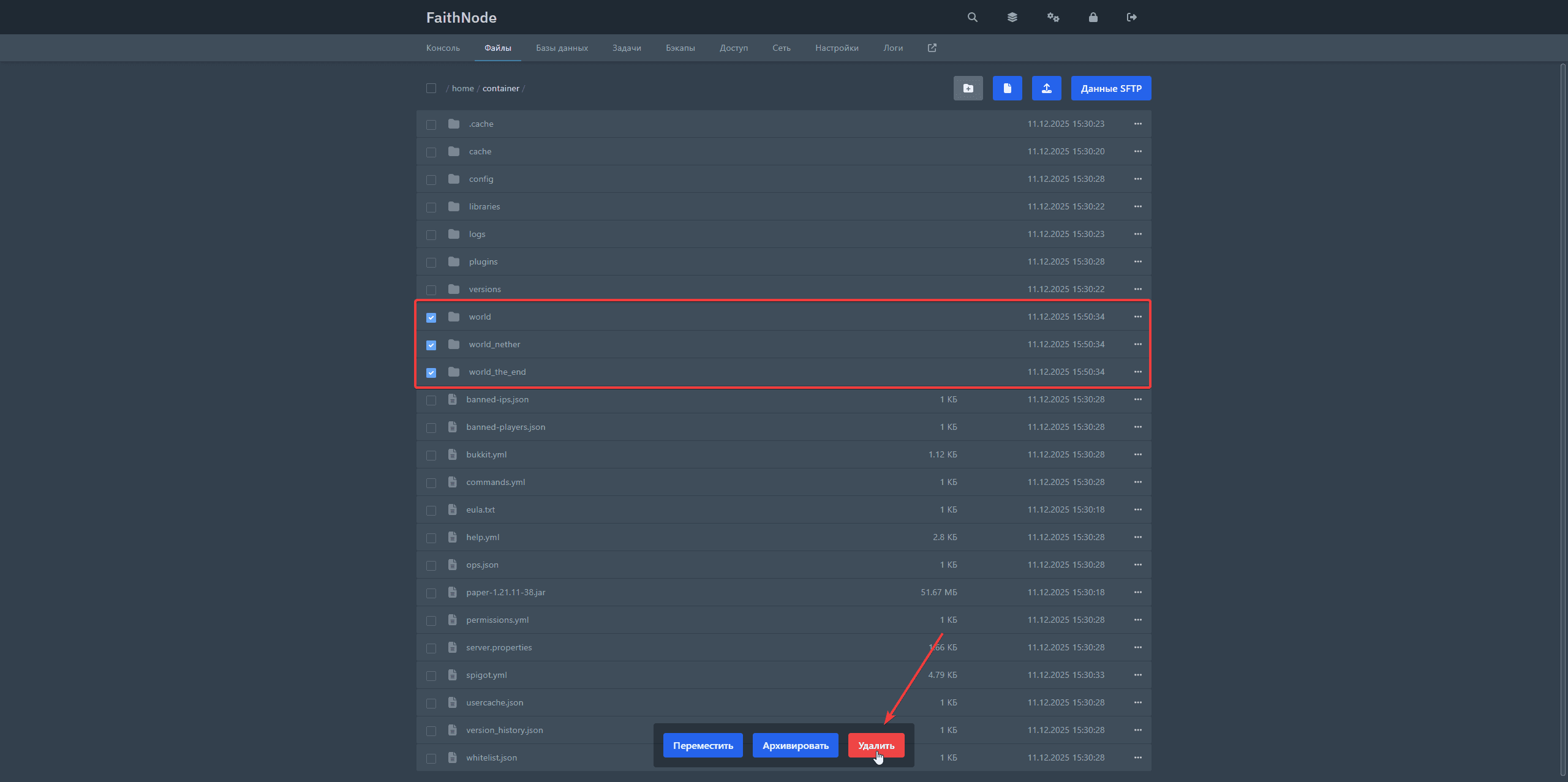Switch to the Консоль tab
Viewport: 1568px width, 782px height.
[x=443, y=48]
